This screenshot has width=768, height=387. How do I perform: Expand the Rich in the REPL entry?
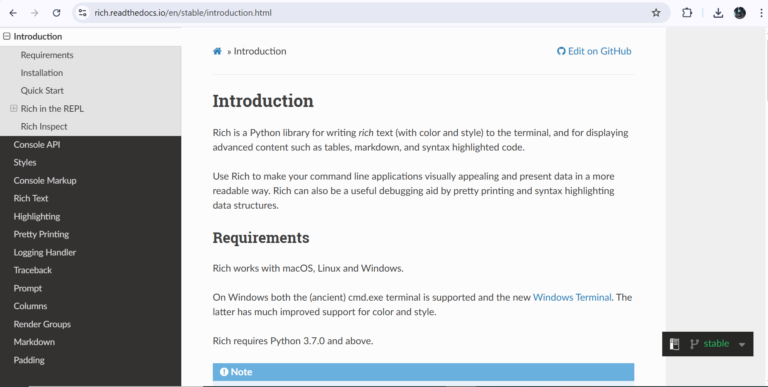14,108
